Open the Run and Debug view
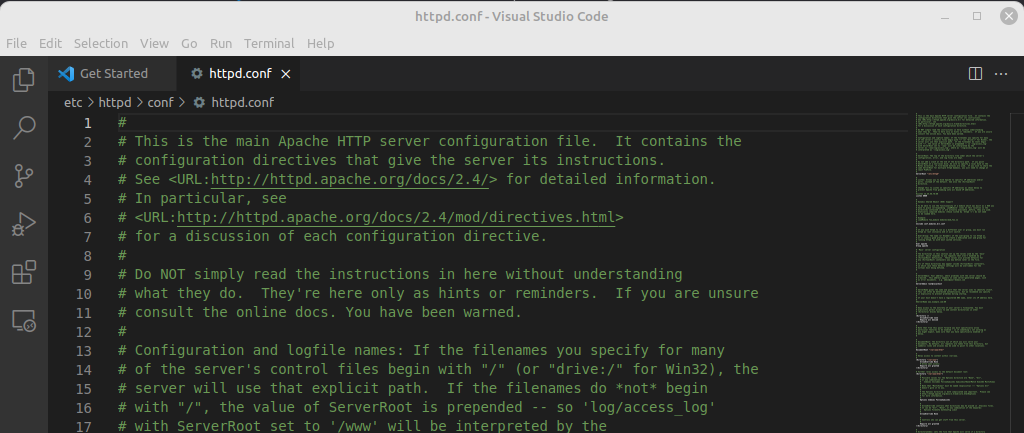This screenshot has height=433, width=1024. click(24, 225)
